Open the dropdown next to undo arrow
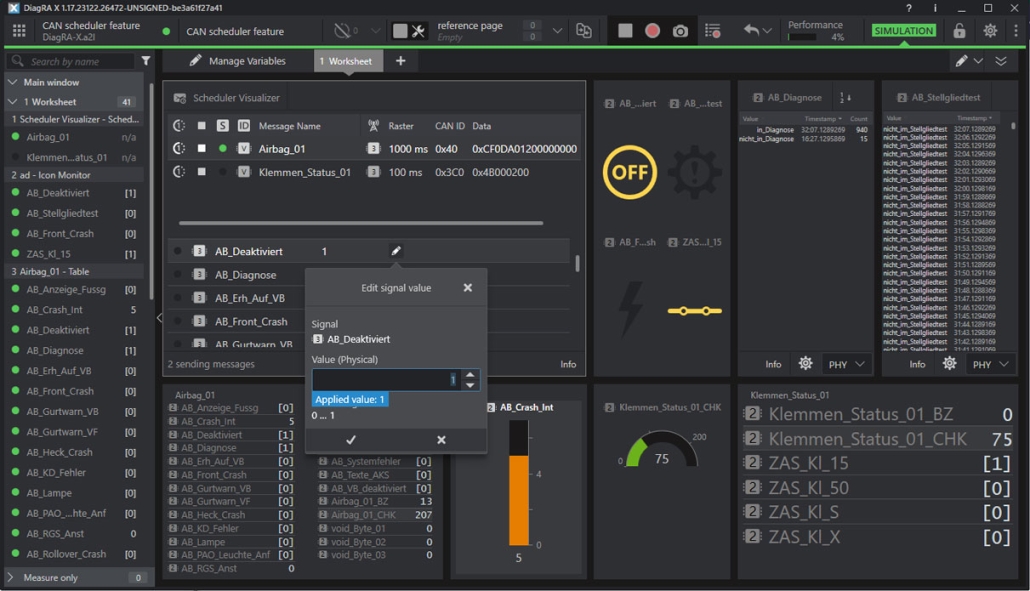Image resolution: width=1030 pixels, height=591 pixels. pyautogui.click(x=767, y=31)
